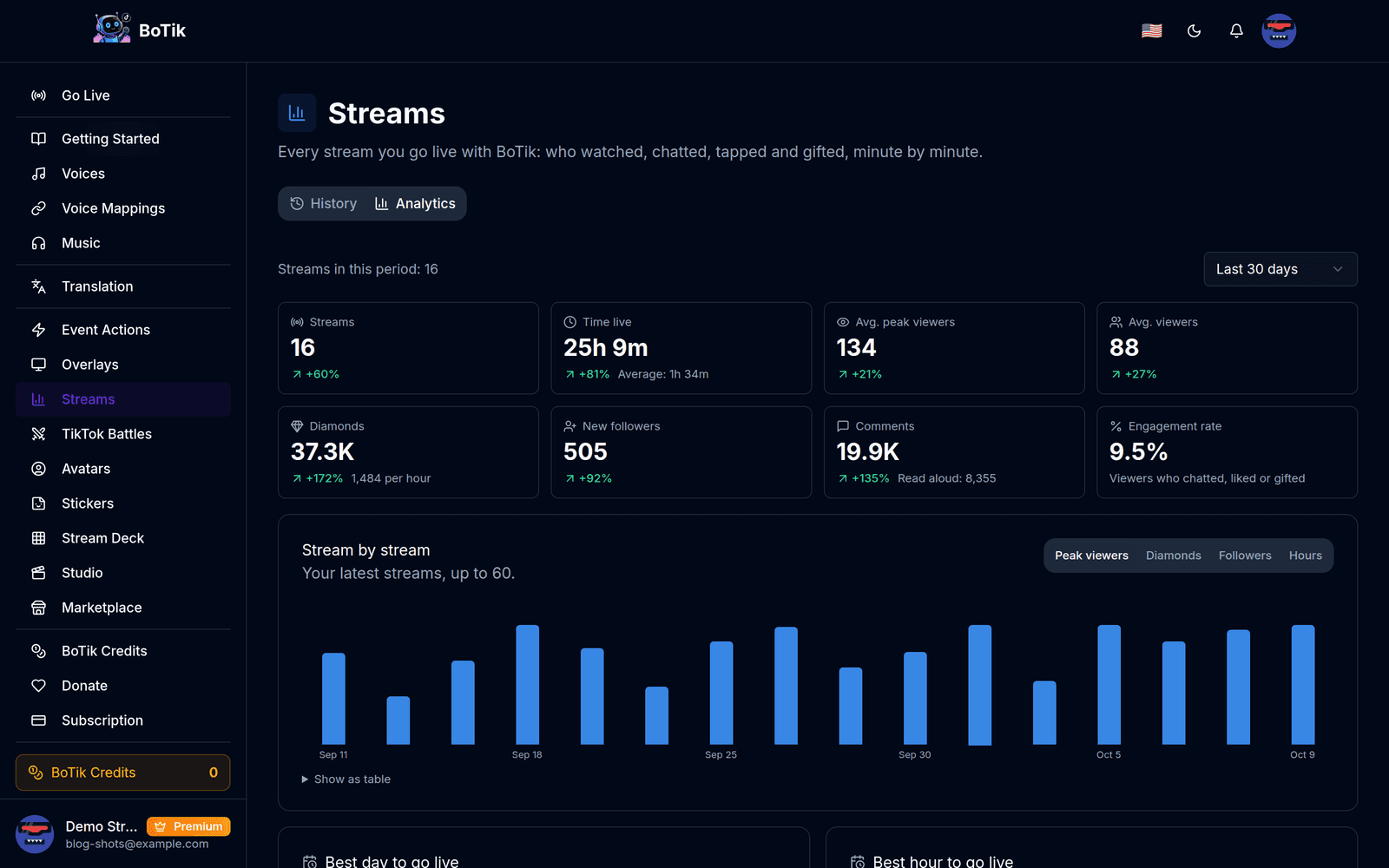Click the New followers 505 value

point(585,452)
